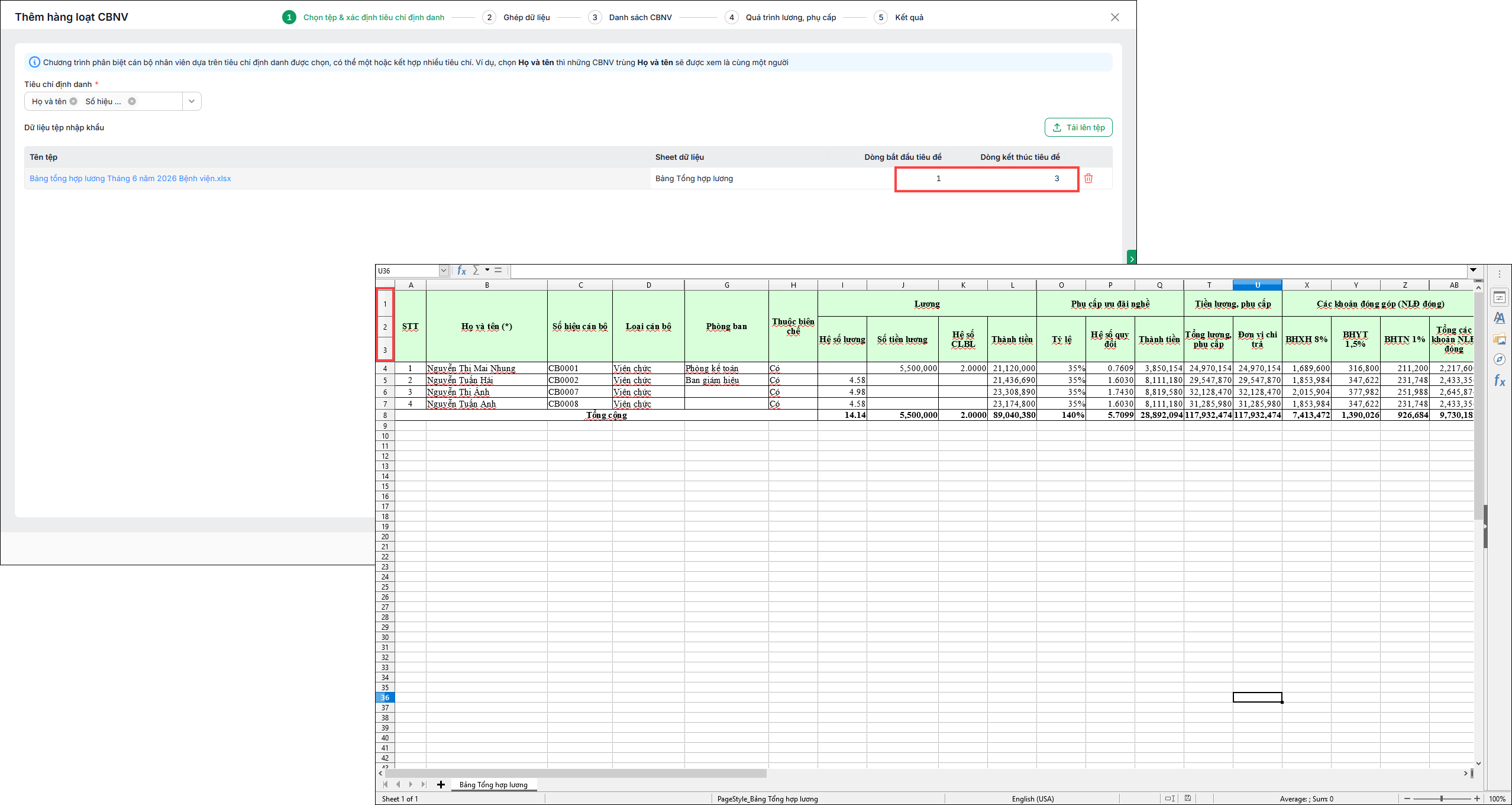Switch to 'Bảng Tổng hợp lương' sheet tab
This screenshot has width=1512, height=805.
pos(493,785)
